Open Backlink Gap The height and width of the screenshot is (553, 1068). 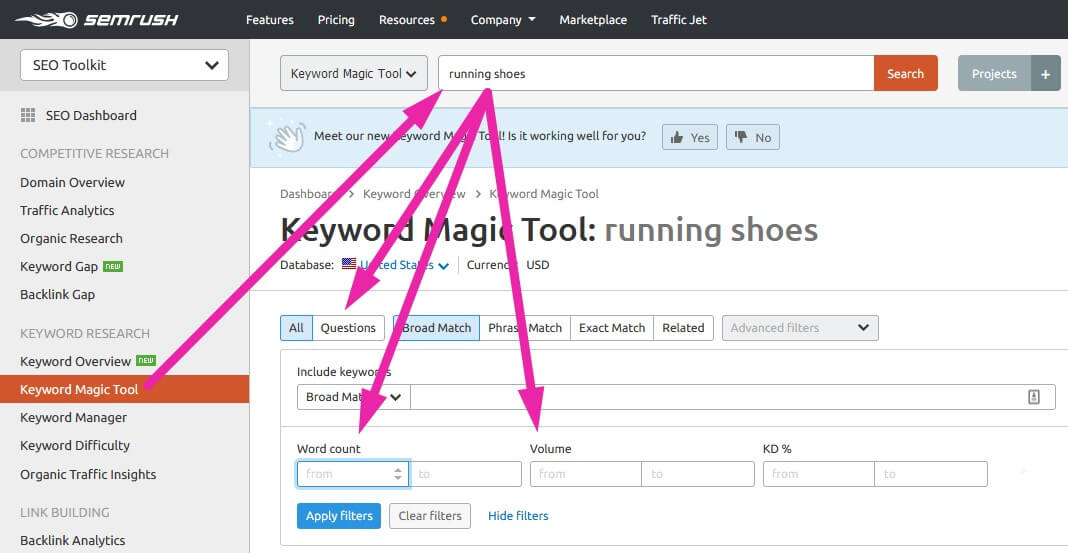(57, 294)
